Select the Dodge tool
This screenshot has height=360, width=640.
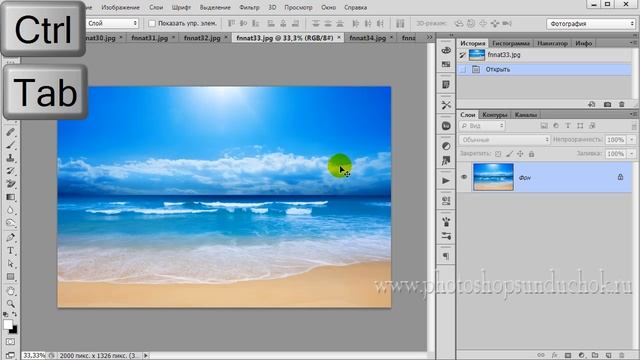point(11,223)
